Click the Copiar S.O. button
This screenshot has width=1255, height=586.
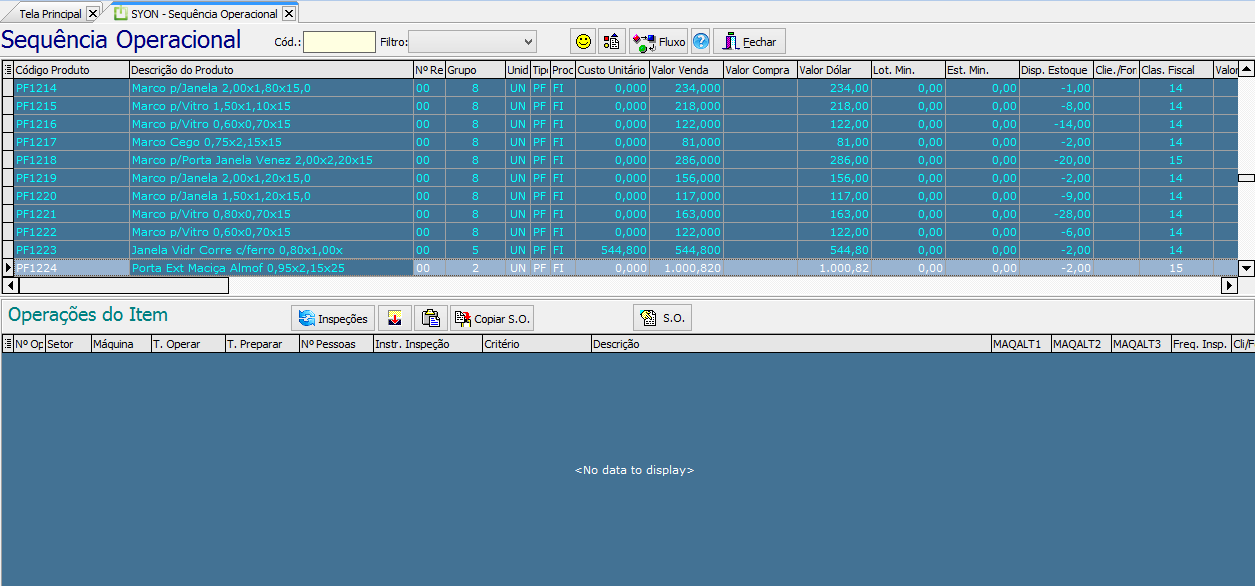[x=492, y=318]
